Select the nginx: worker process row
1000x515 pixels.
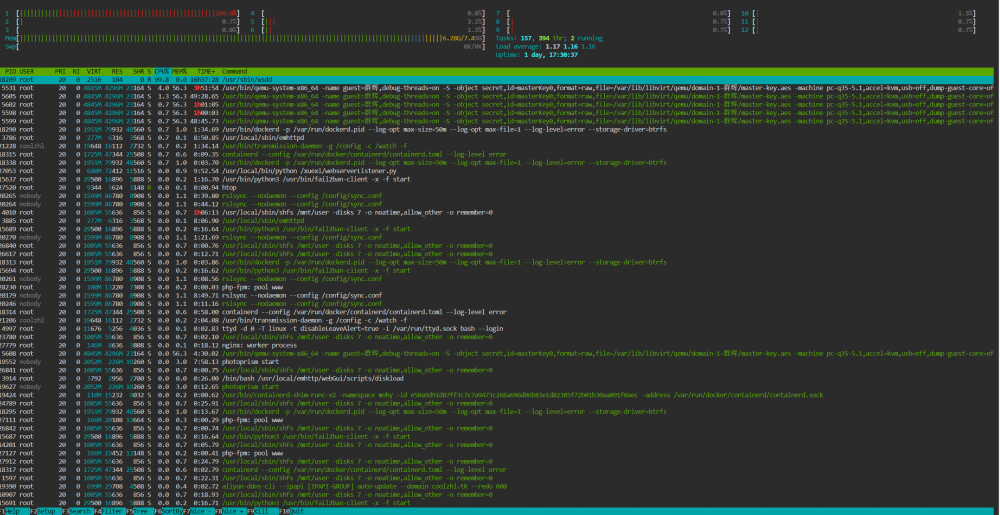click(x=497, y=345)
